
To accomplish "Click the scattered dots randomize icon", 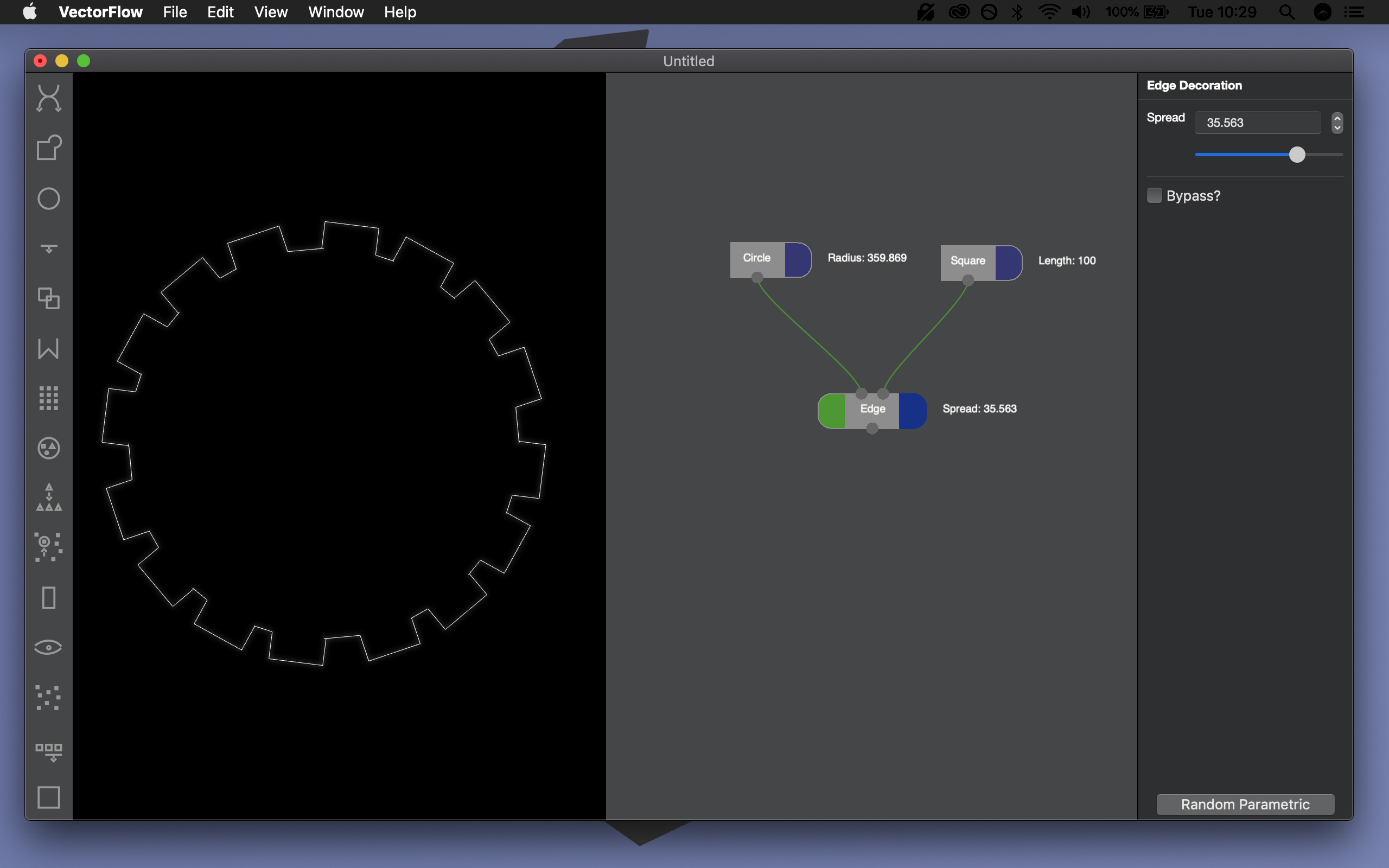I will [48, 698].
